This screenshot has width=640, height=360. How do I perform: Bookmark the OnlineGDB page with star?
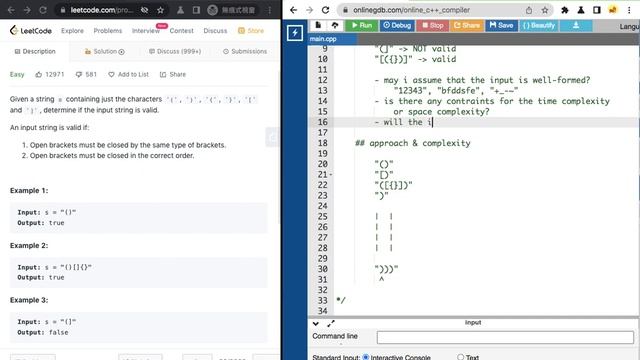pyautogui.click(x=545, y=10)
